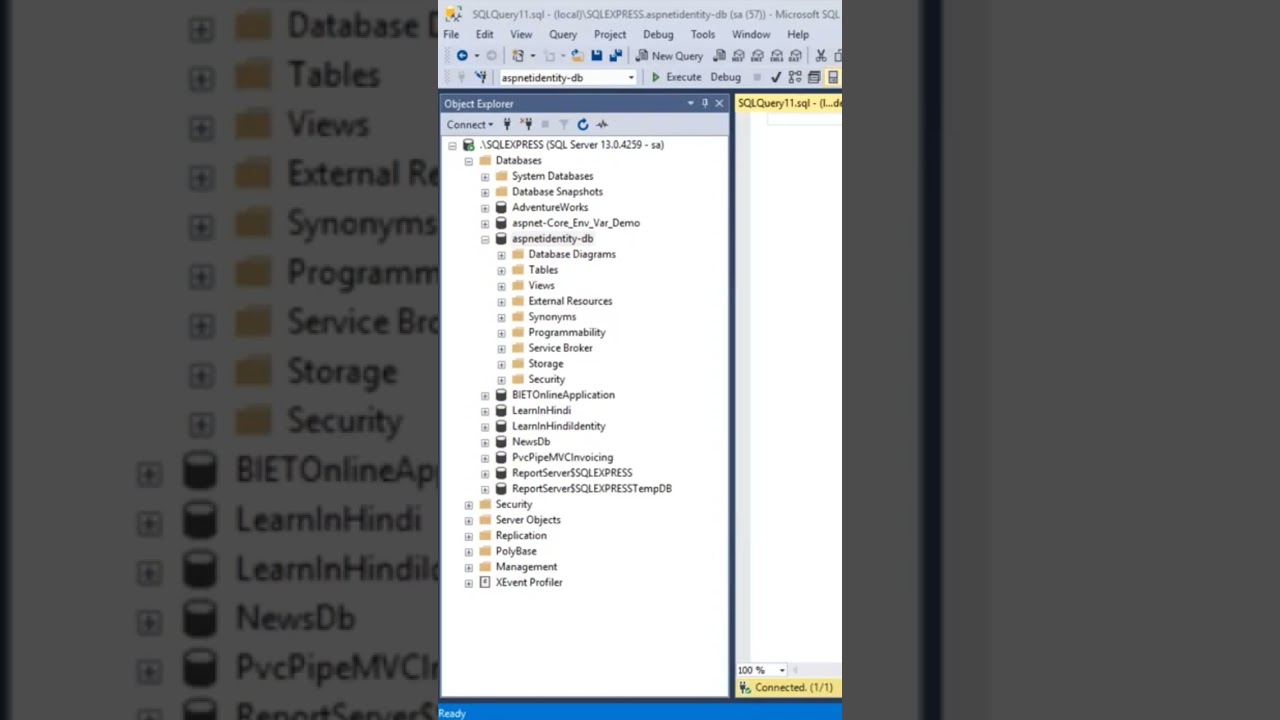This screenshot has height=720, width=1280.
Task: Open the Edit menu
Action: [484, 34]
